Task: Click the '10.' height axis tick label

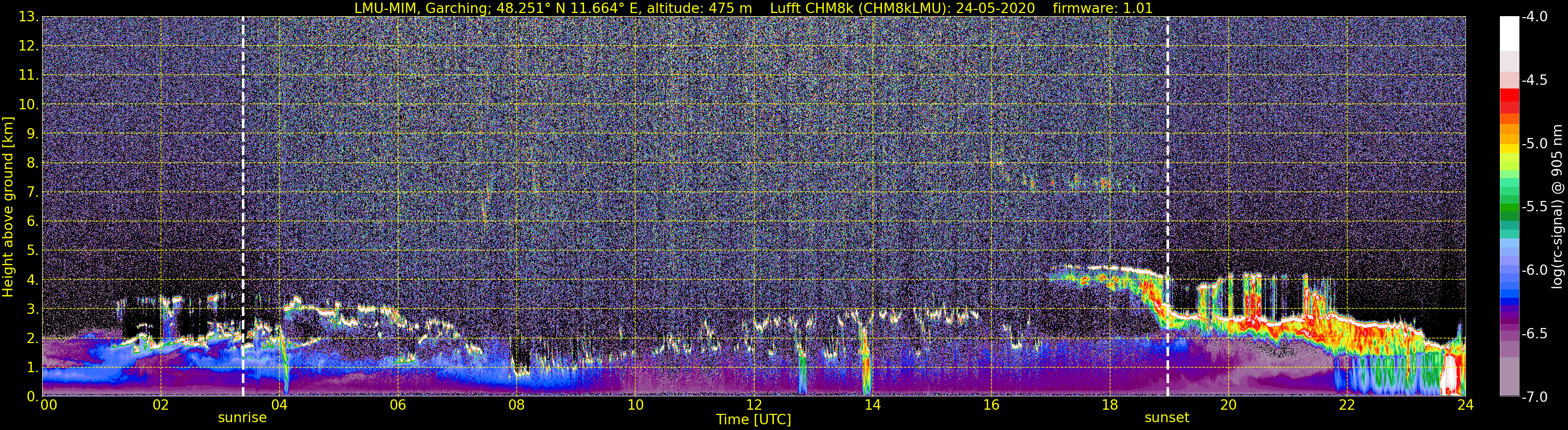Action: [x=29, y=105]
